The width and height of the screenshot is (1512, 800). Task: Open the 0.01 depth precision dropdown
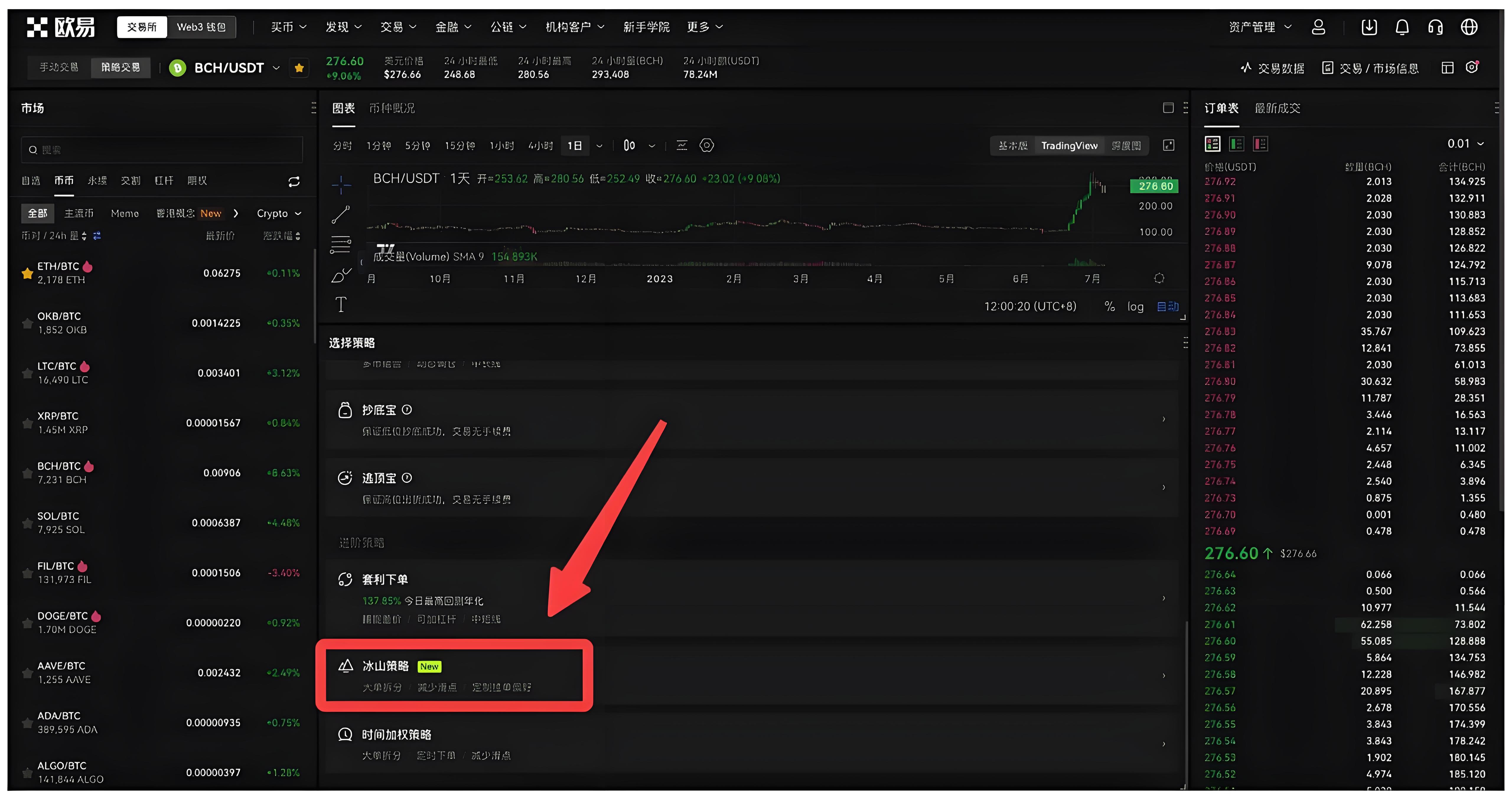[1465, 144]
